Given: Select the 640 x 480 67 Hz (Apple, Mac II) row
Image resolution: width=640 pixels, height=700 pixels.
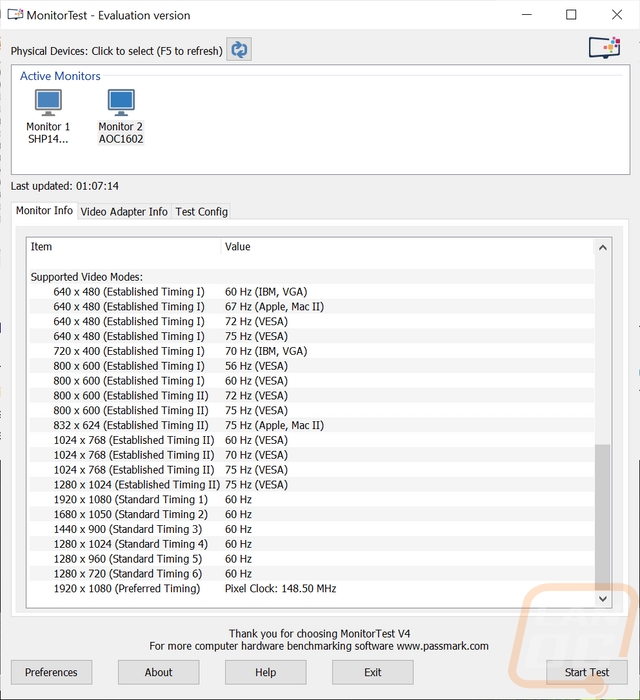Looking at the screenshot, I should (312, 307).
